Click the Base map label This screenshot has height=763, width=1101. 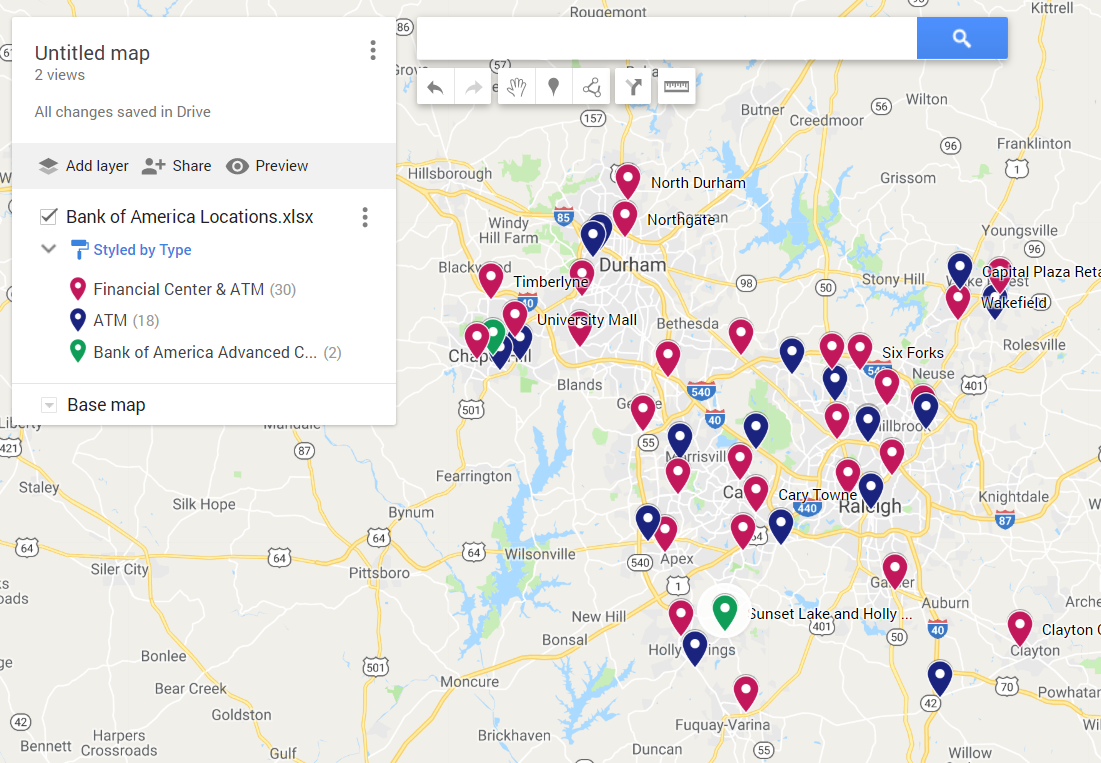(106, 405)
